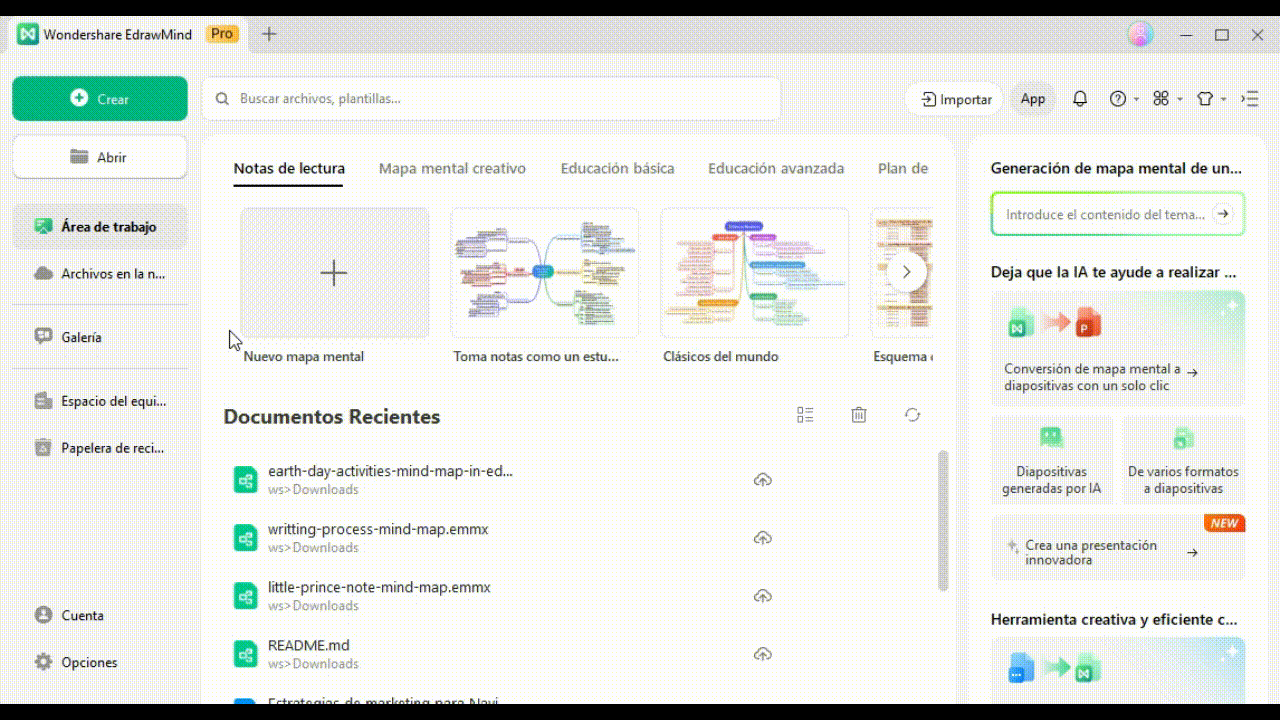The image size is (1280, 720).
Task: Click refresh icon beside recent documents
Action: (912, 415)
